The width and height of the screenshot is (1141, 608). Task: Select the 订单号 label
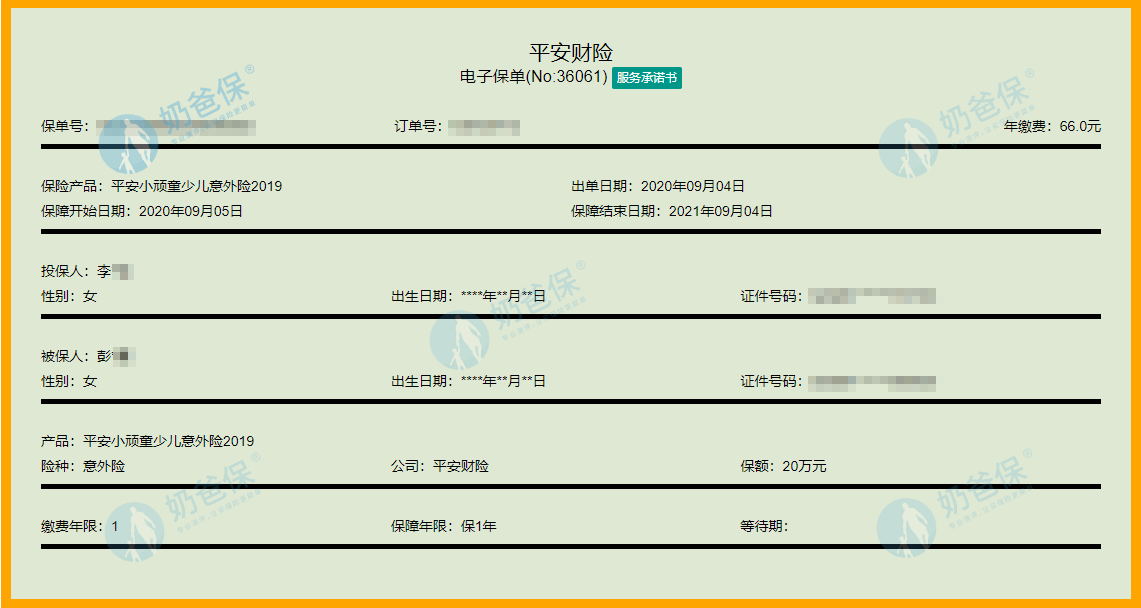coord(418,127)
